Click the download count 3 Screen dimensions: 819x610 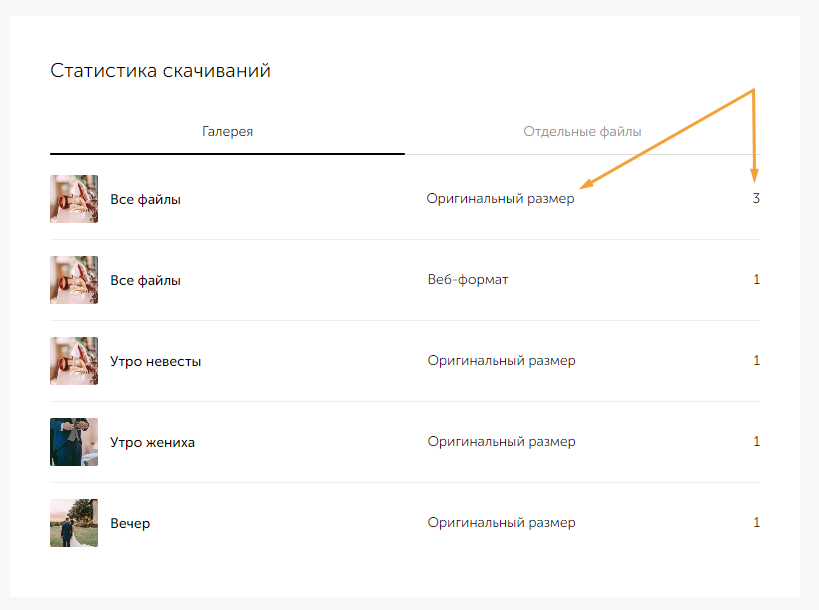pyautogui.click(x=756, y=199)
